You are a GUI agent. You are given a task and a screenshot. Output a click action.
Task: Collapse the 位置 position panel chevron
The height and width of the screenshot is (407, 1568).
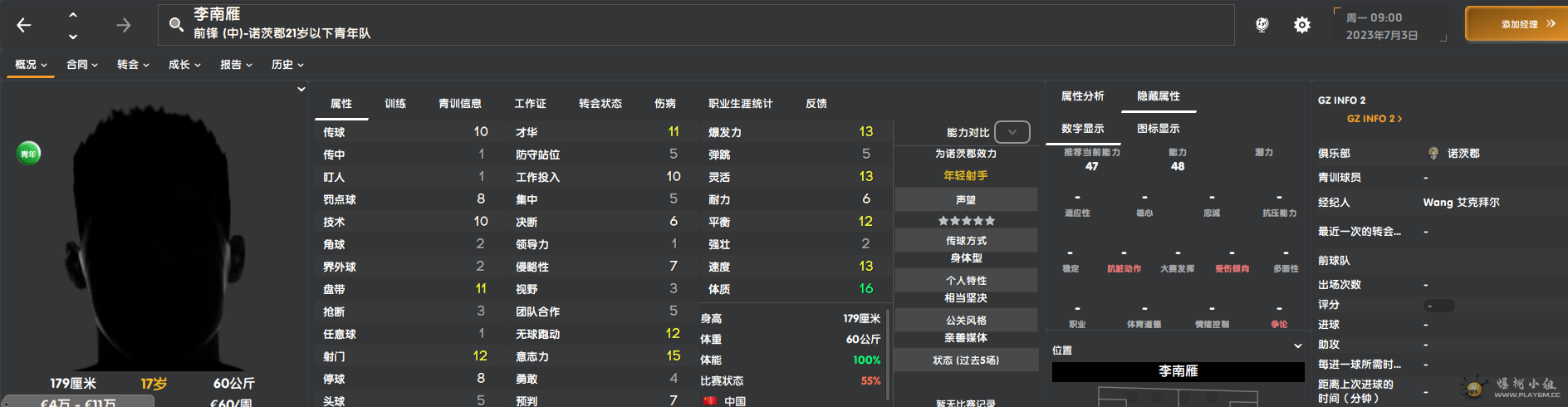point(1297,346)
